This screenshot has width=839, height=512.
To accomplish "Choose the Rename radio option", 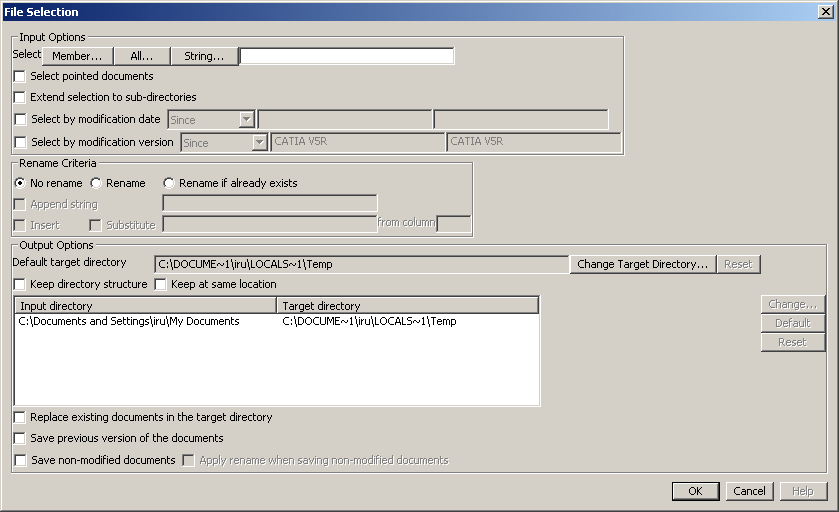I will 96,184.
